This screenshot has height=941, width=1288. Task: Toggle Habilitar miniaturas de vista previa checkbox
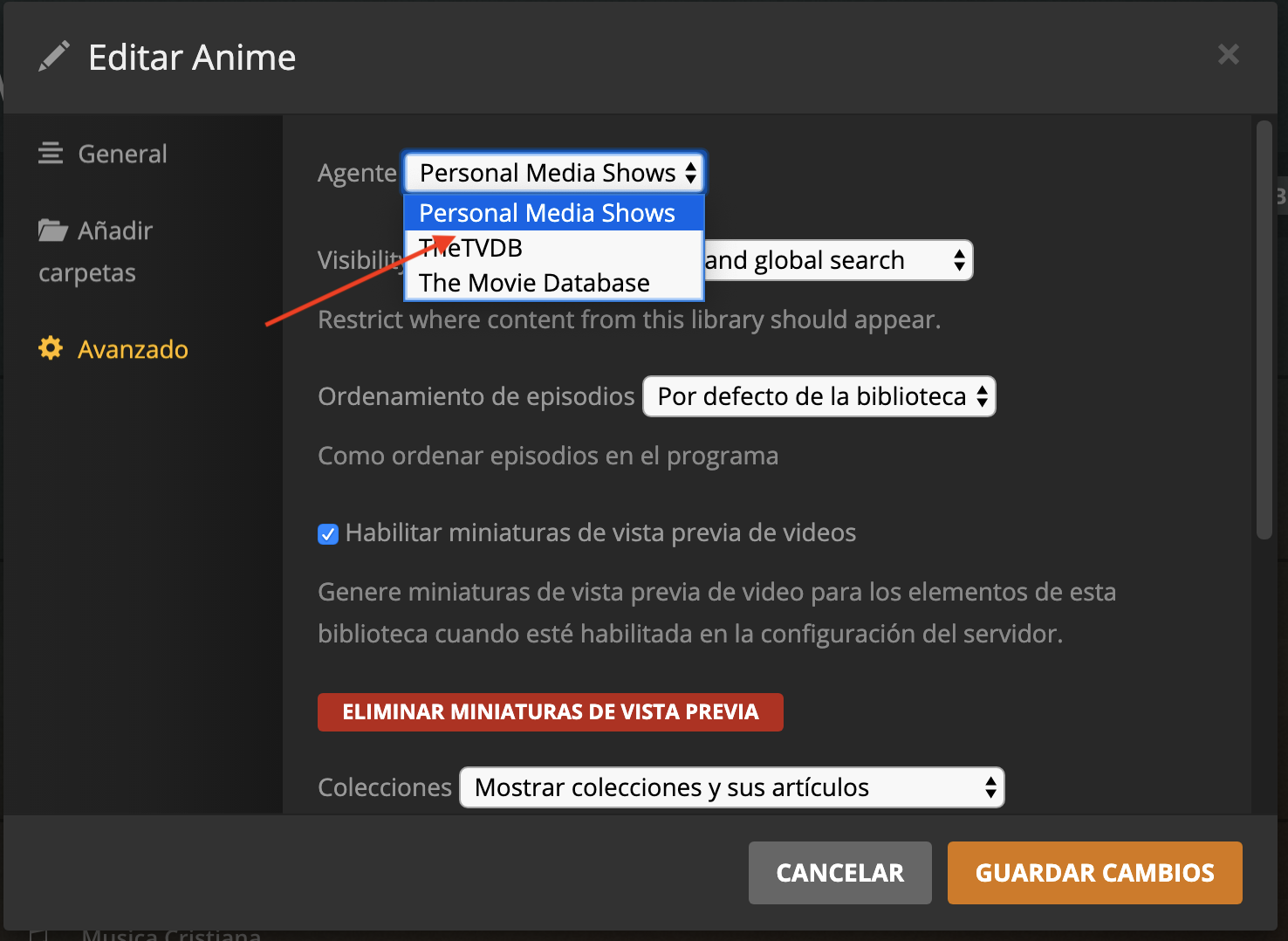328,533
